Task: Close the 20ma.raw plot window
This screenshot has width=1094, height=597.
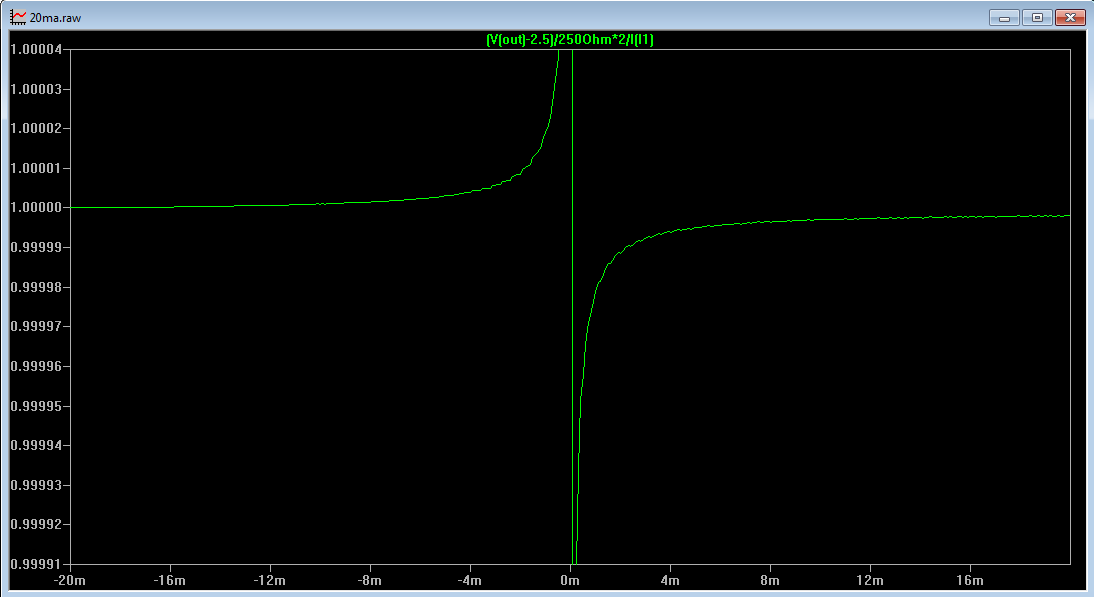Action: coord(1070,17)
